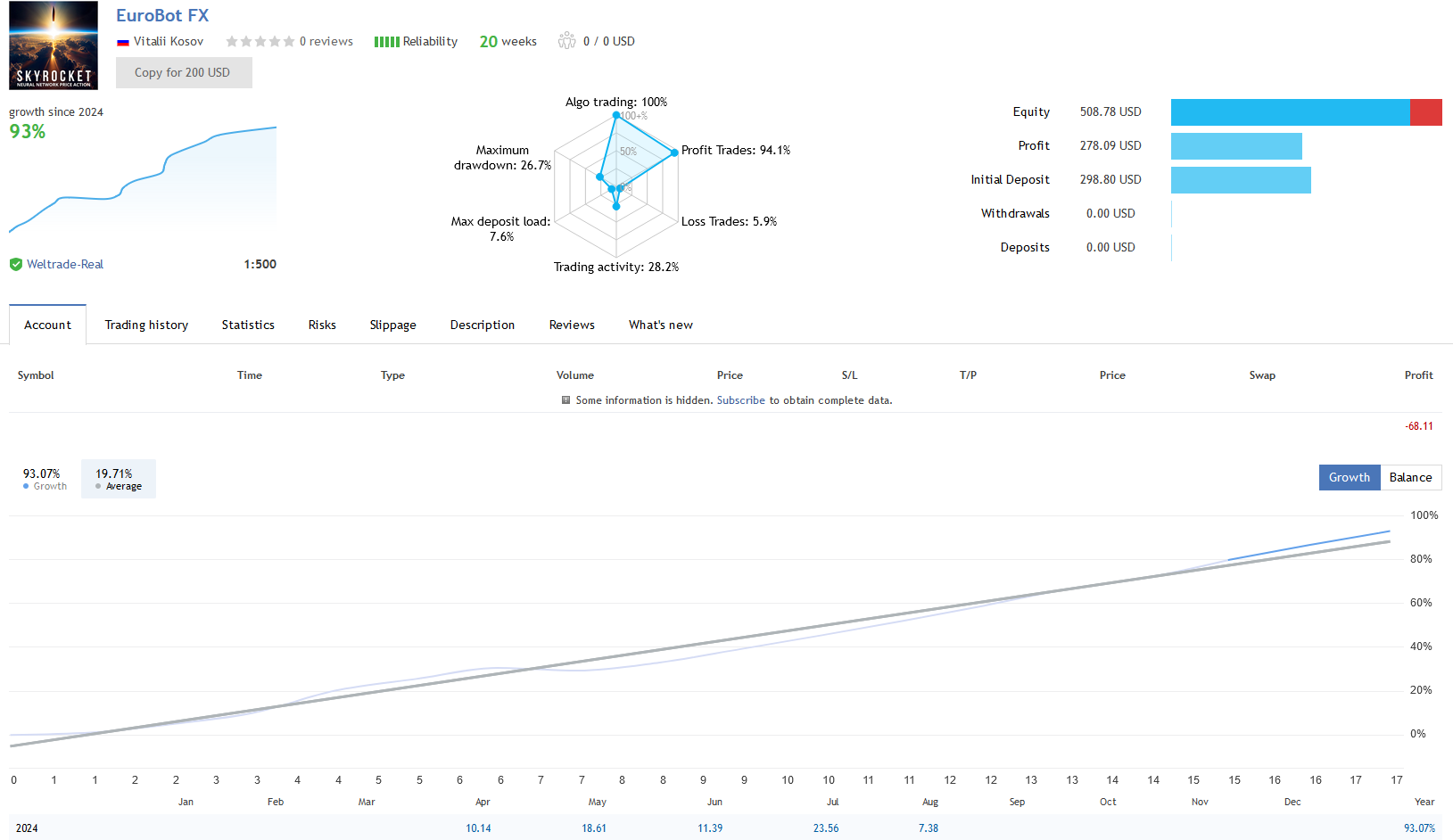Click the green Reliability bars icon
The image size is (1453, 840).
point(386,42)
